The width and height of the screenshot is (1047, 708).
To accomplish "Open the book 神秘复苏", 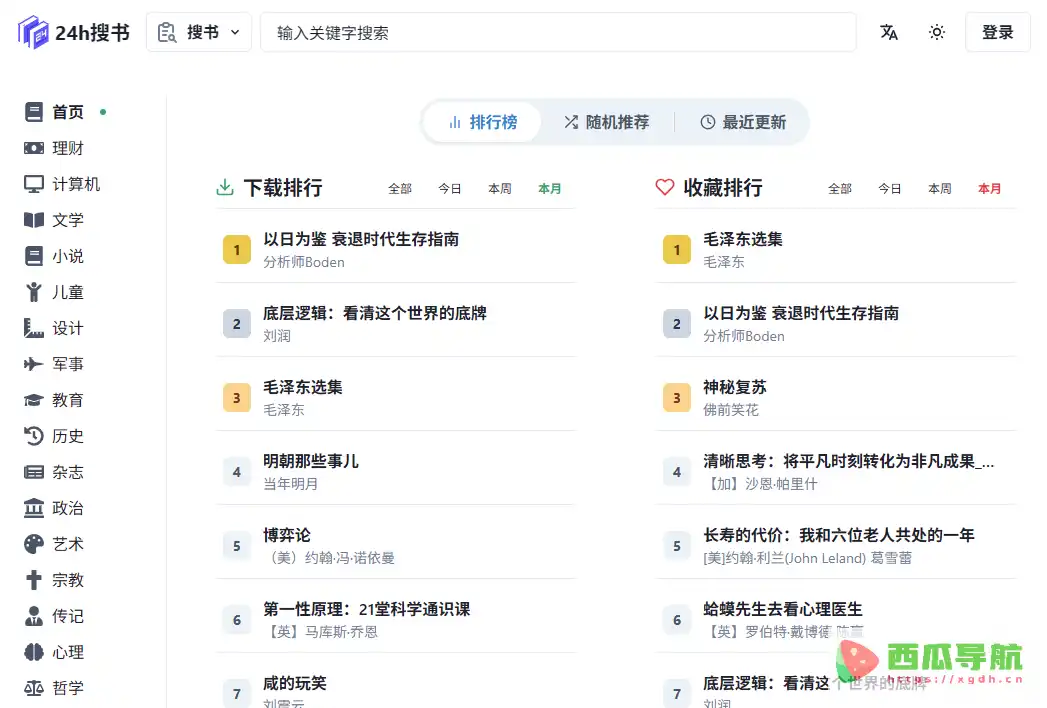I will [735, 387].
